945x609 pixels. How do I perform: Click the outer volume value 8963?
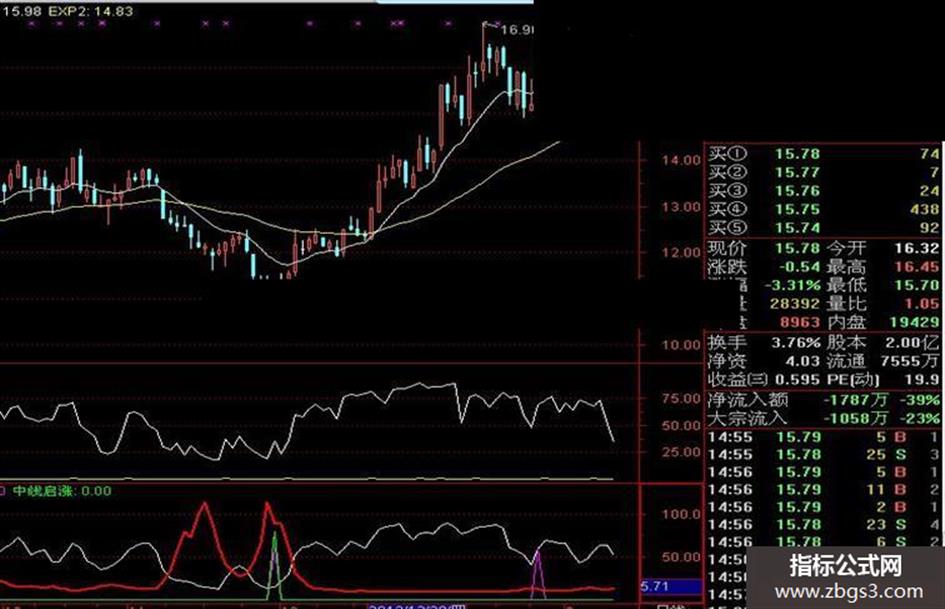[799, 322]
